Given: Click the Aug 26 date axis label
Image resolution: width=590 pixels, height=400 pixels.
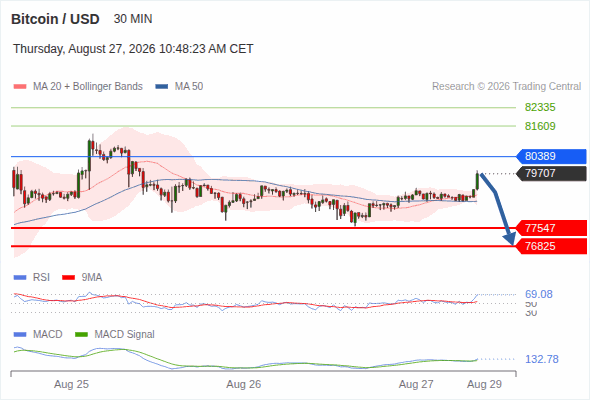Looking at the screenshot, I should tap(244, 384).
